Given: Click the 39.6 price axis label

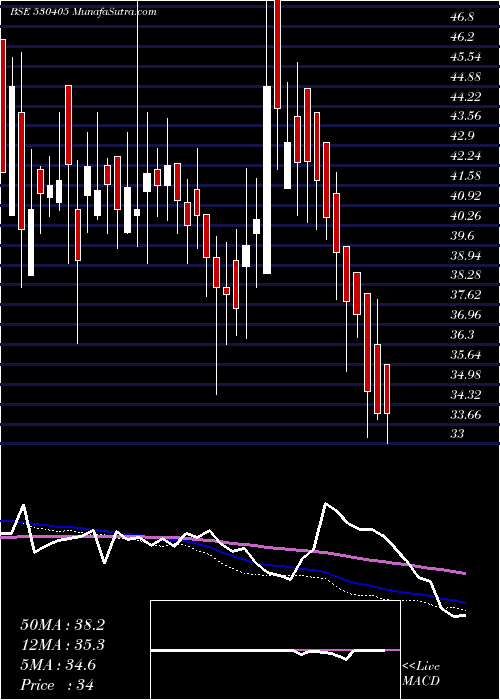Looking at the screenshot, I should coord(462,236).
